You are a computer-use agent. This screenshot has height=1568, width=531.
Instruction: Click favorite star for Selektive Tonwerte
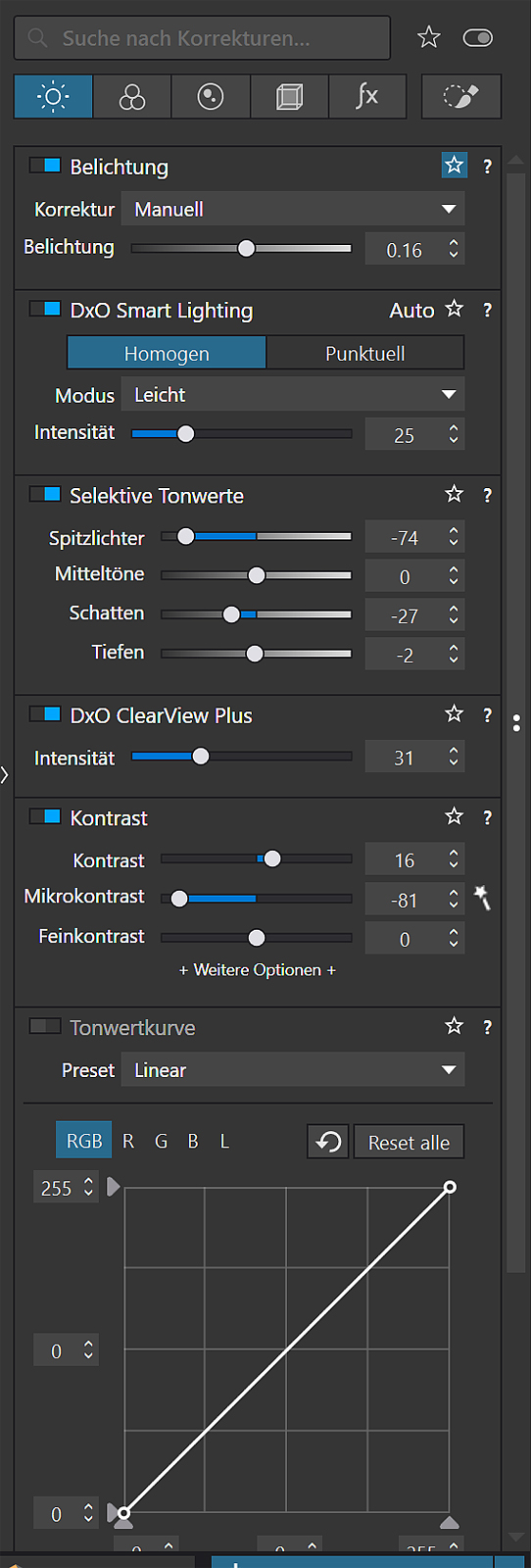coord(454,494)
